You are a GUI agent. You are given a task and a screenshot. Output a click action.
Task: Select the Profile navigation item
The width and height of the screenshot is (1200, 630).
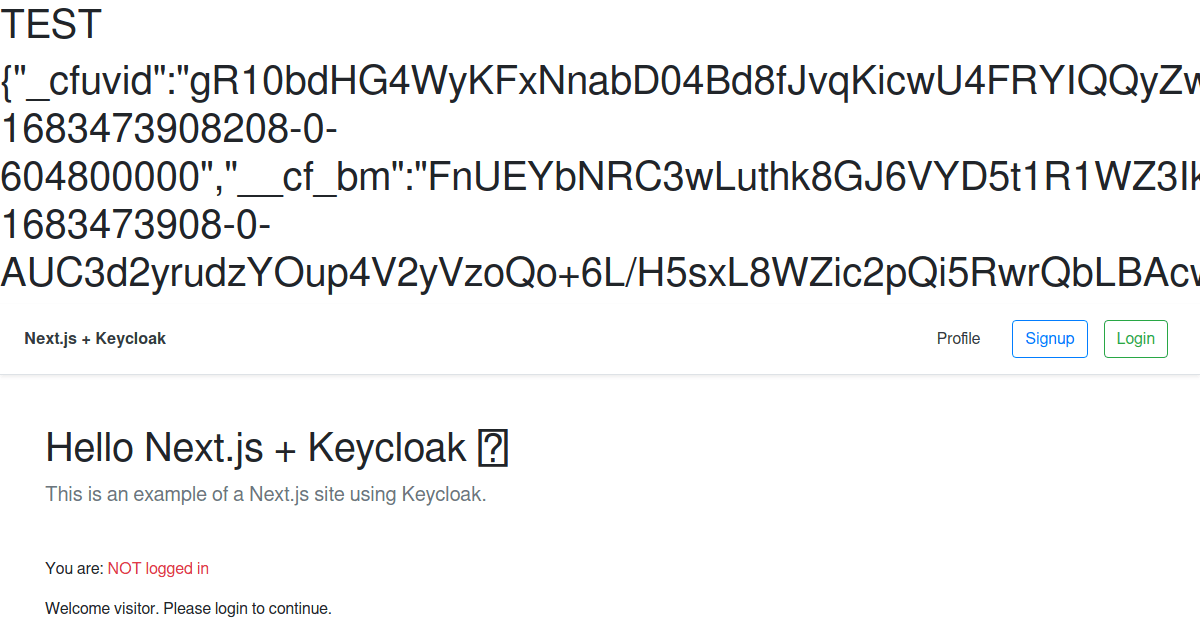click(958, 338)
